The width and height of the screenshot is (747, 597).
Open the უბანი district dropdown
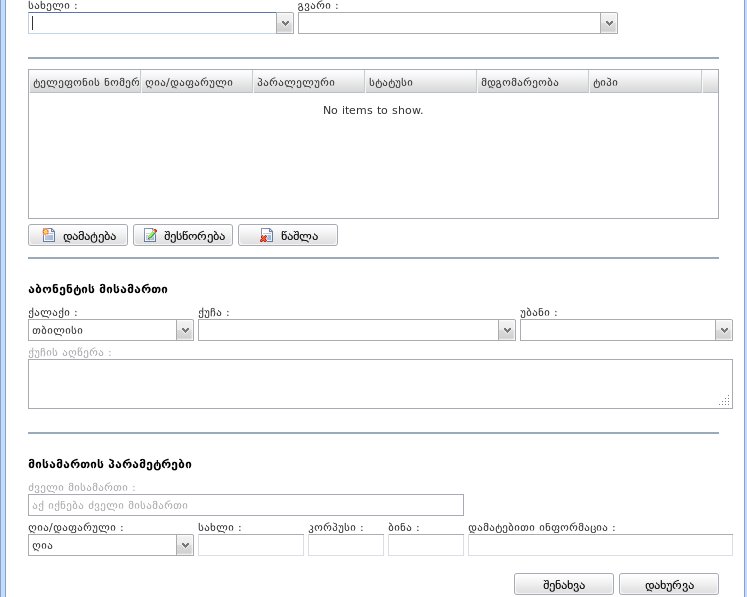coord(724,330)
